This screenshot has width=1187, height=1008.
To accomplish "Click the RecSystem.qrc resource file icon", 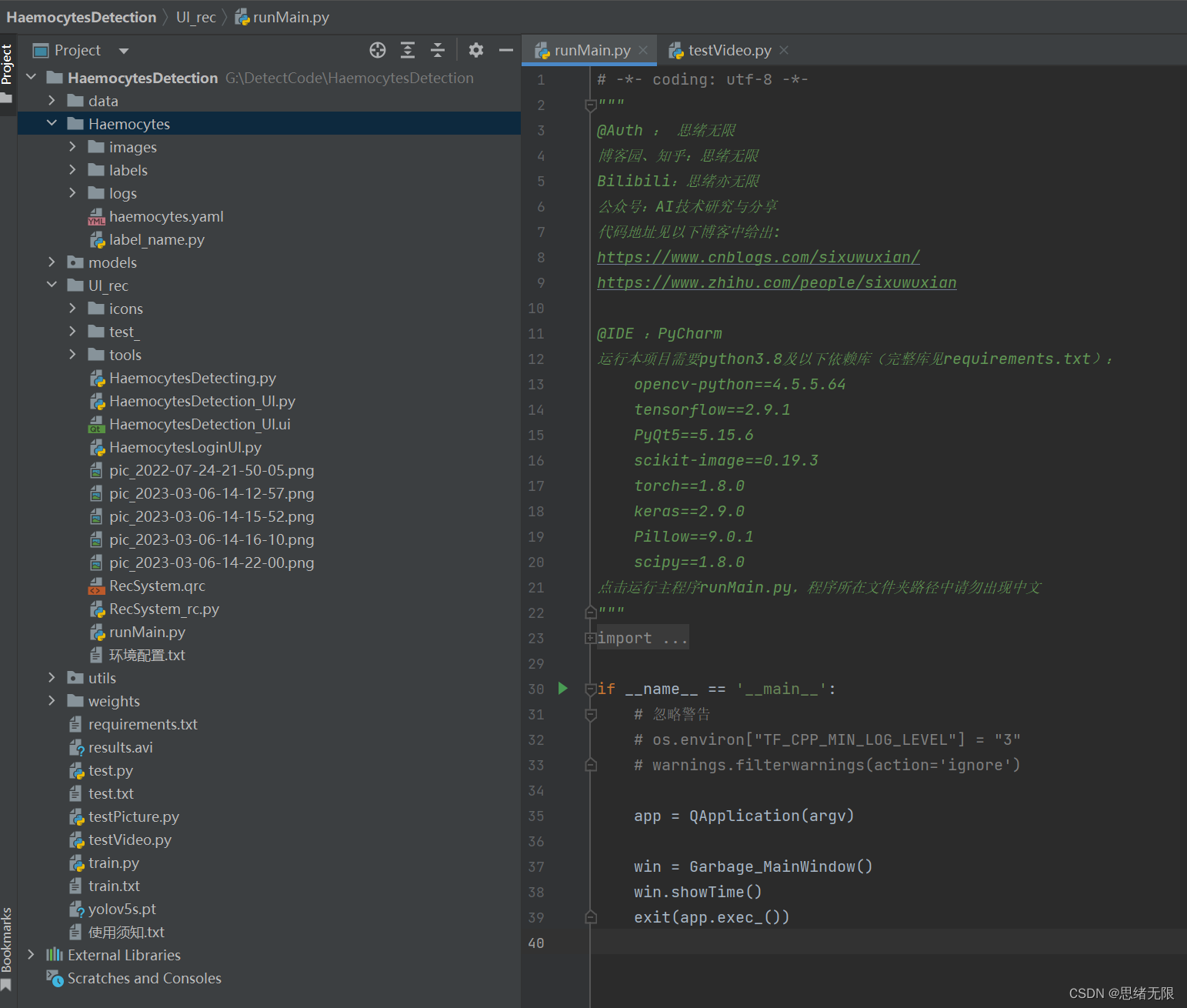I will 96,586.
